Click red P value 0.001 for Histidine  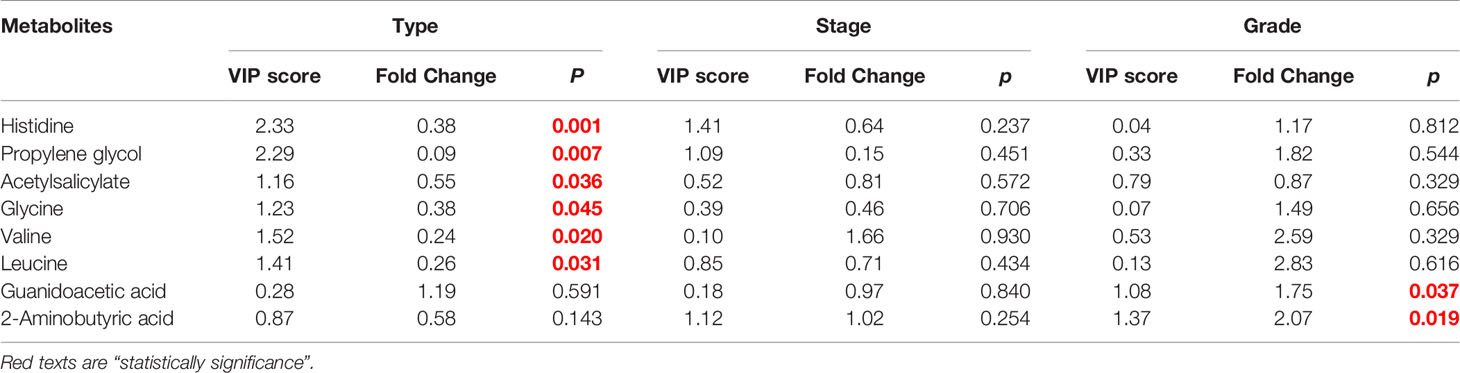tap(581, 126)
